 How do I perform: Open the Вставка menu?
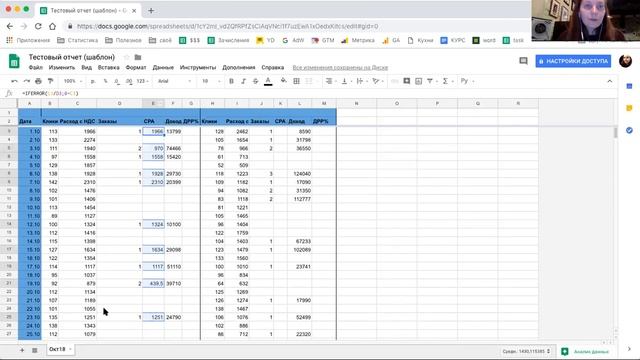[x=109, y=67]
